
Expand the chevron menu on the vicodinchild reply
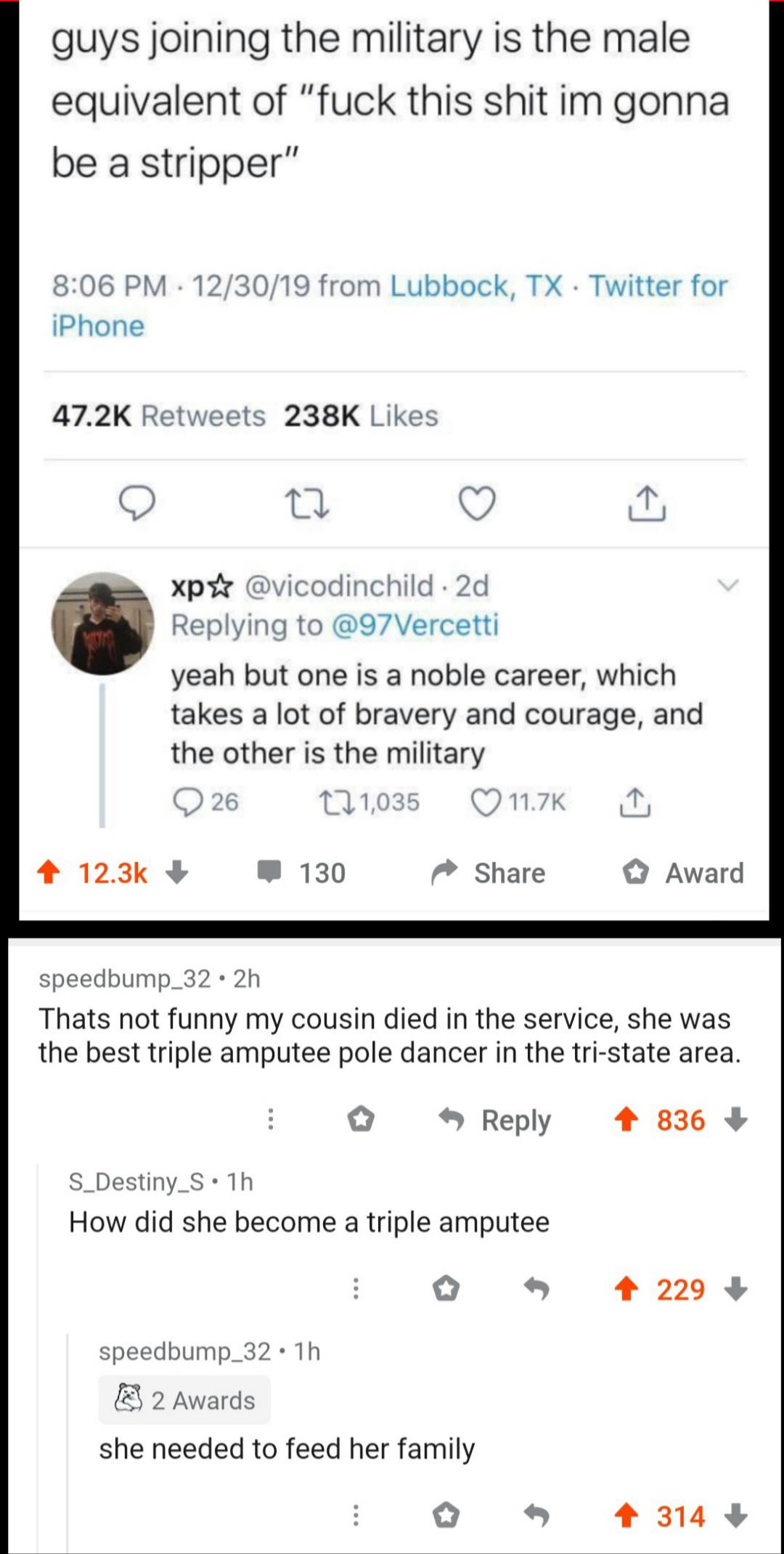coord(727,585)
